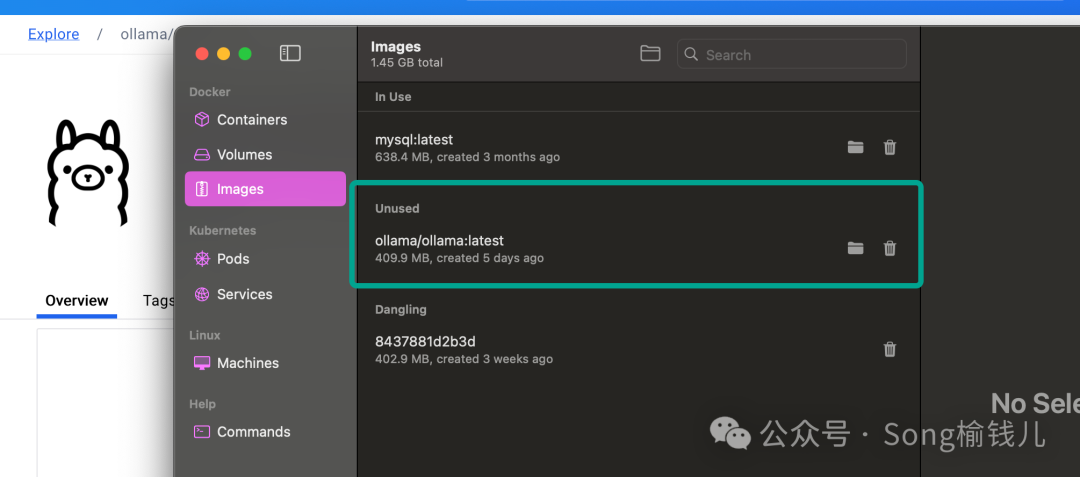Open folder for mysql:latest image
The width and height of the screenshot is (1080, 477).
(x=855, y=147)
